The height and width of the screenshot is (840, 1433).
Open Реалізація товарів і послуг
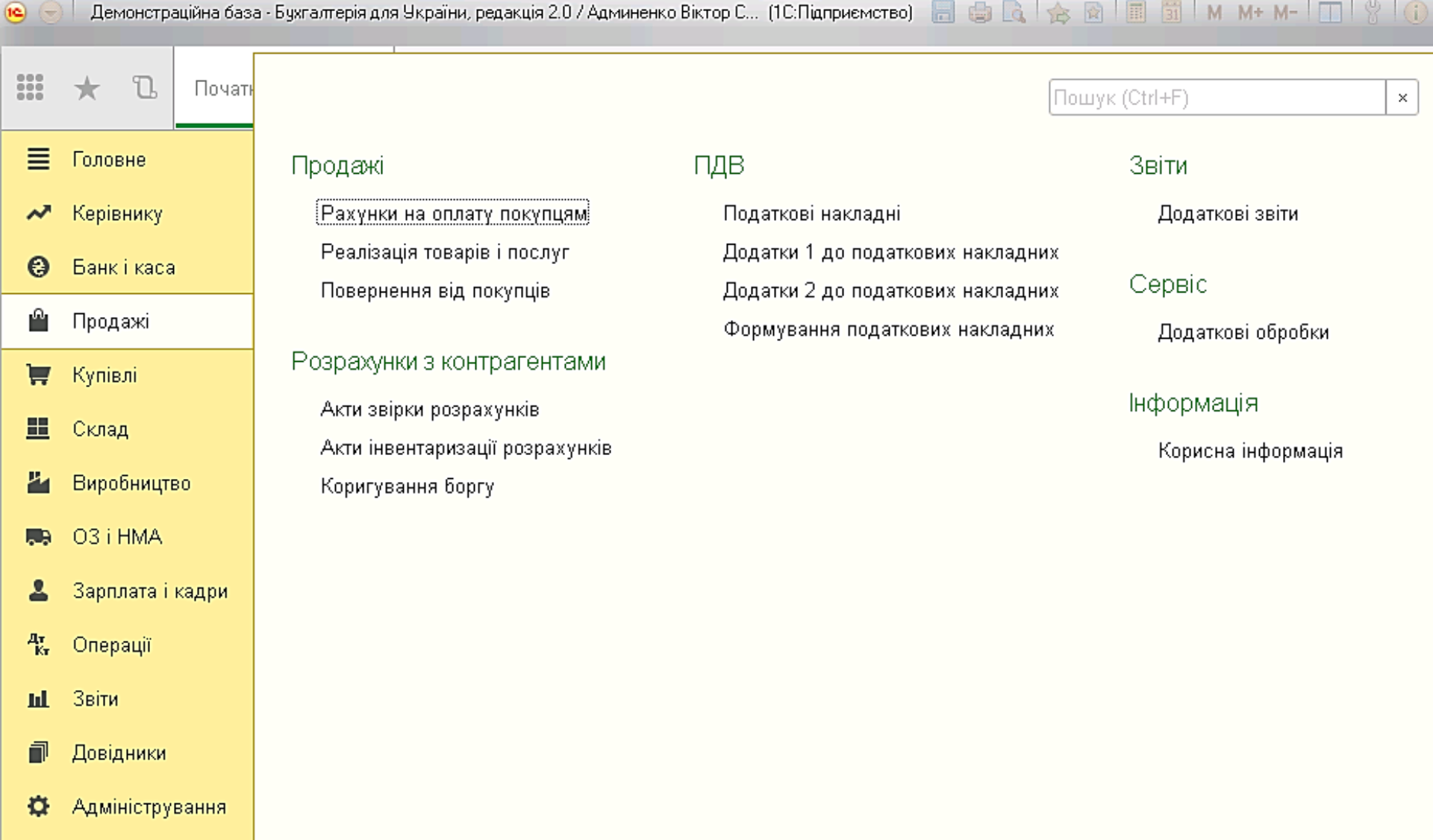[445, 252]
